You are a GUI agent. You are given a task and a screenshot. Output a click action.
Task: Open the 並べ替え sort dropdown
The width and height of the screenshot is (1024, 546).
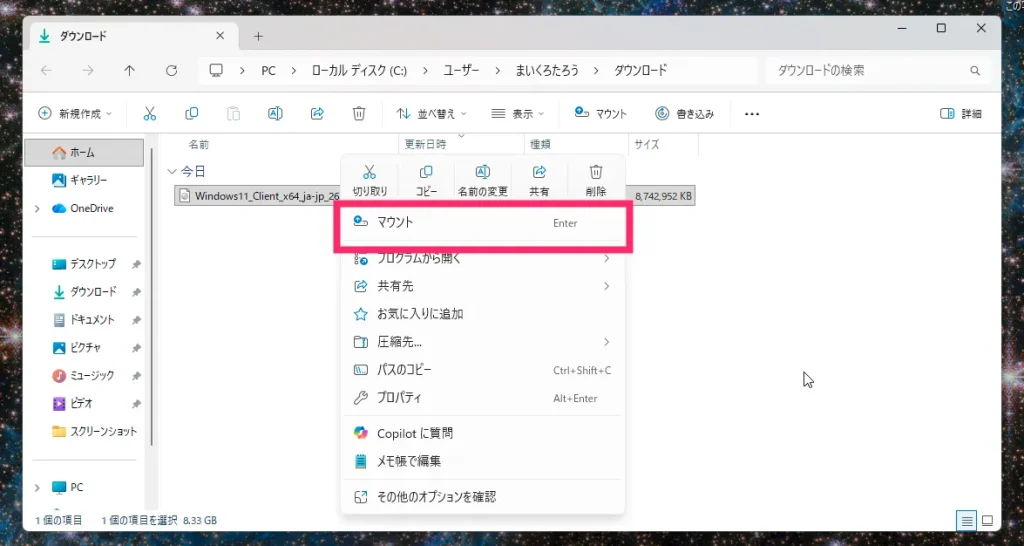click(431, 114)
